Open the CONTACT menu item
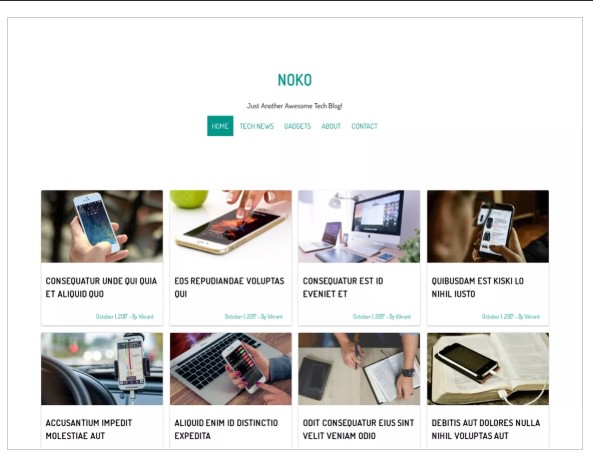The height and width of the screenshot is (471, 593). point(365,126)
